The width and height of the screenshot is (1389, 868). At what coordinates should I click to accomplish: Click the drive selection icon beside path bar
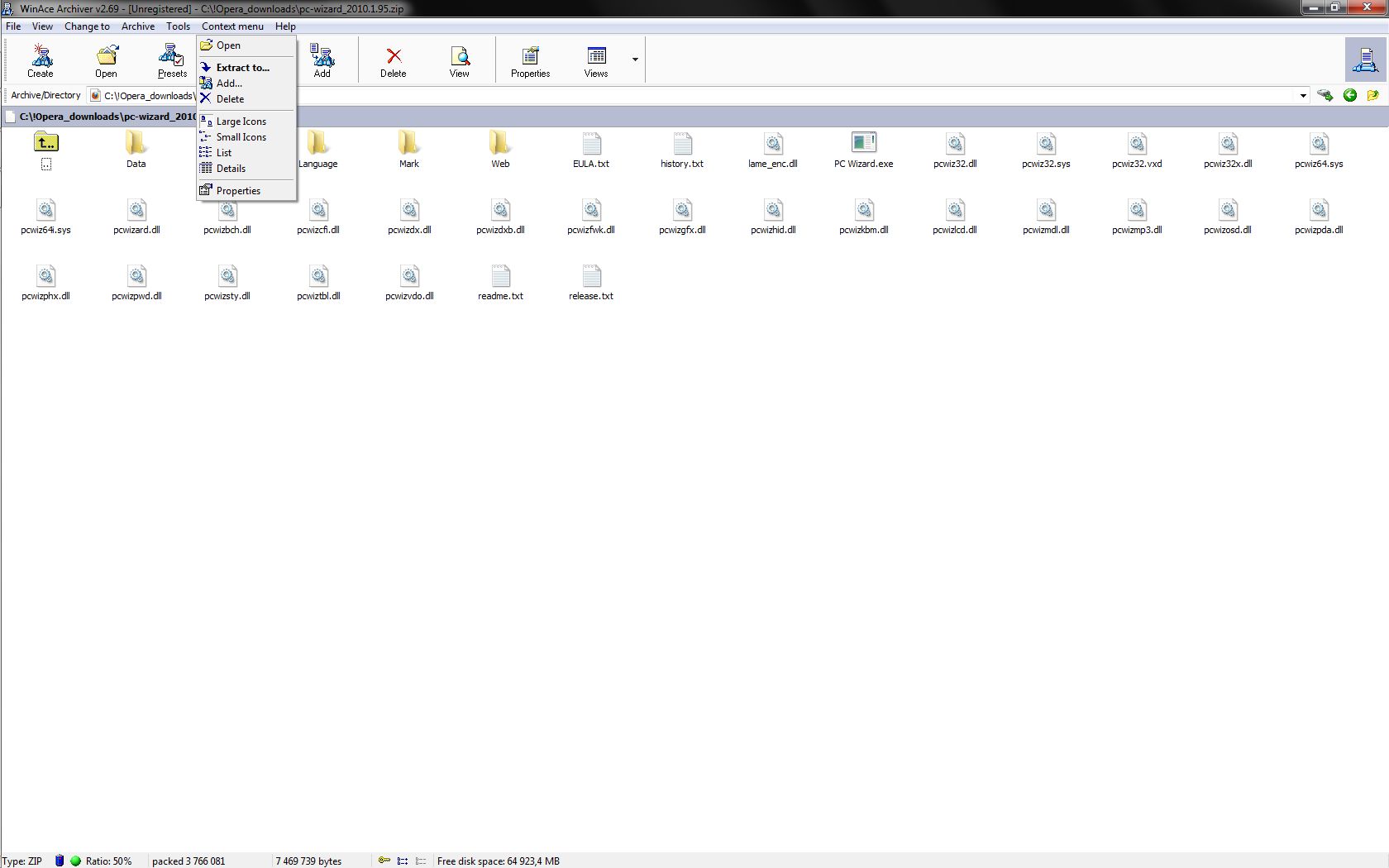1325,95
